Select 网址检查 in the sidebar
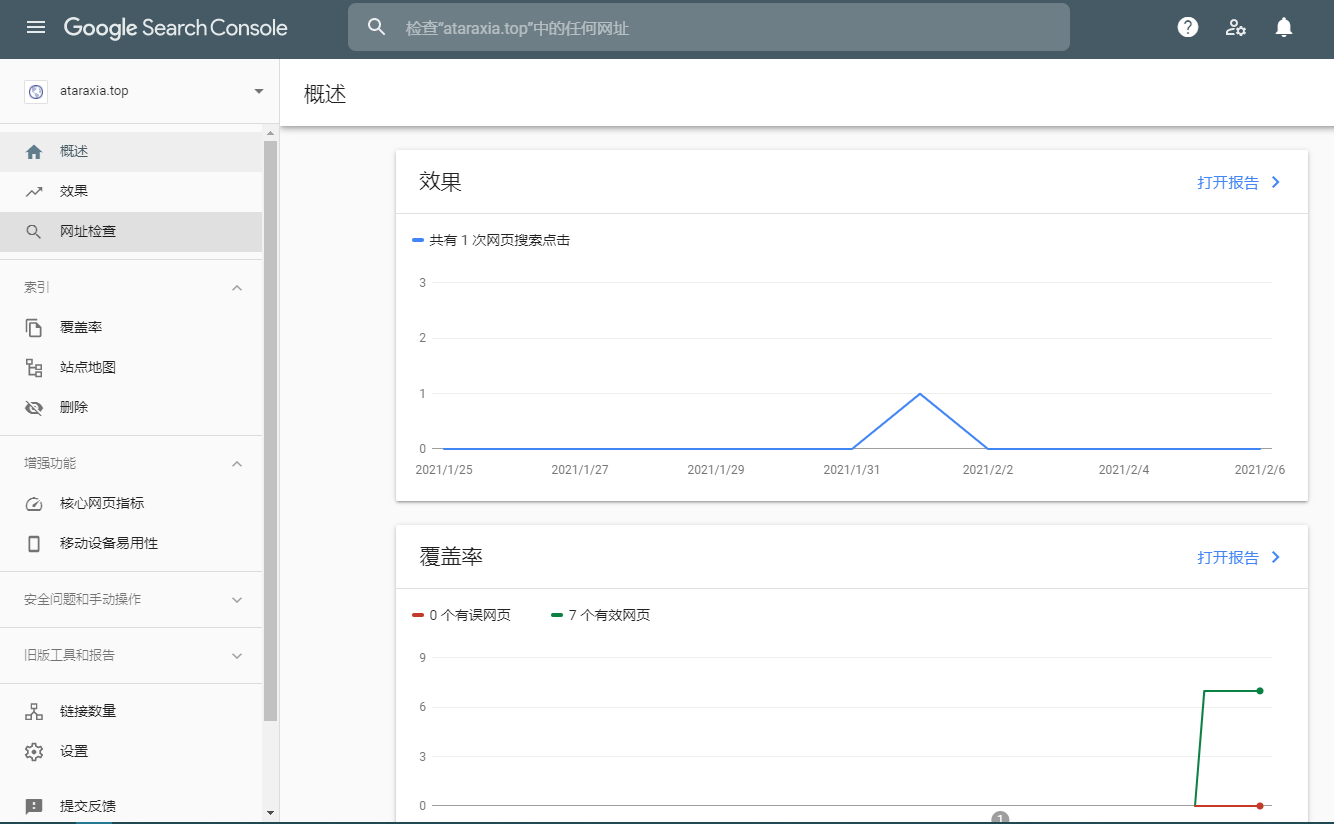Viewport: 1334px width, 824px height. (x=131, y=232)
